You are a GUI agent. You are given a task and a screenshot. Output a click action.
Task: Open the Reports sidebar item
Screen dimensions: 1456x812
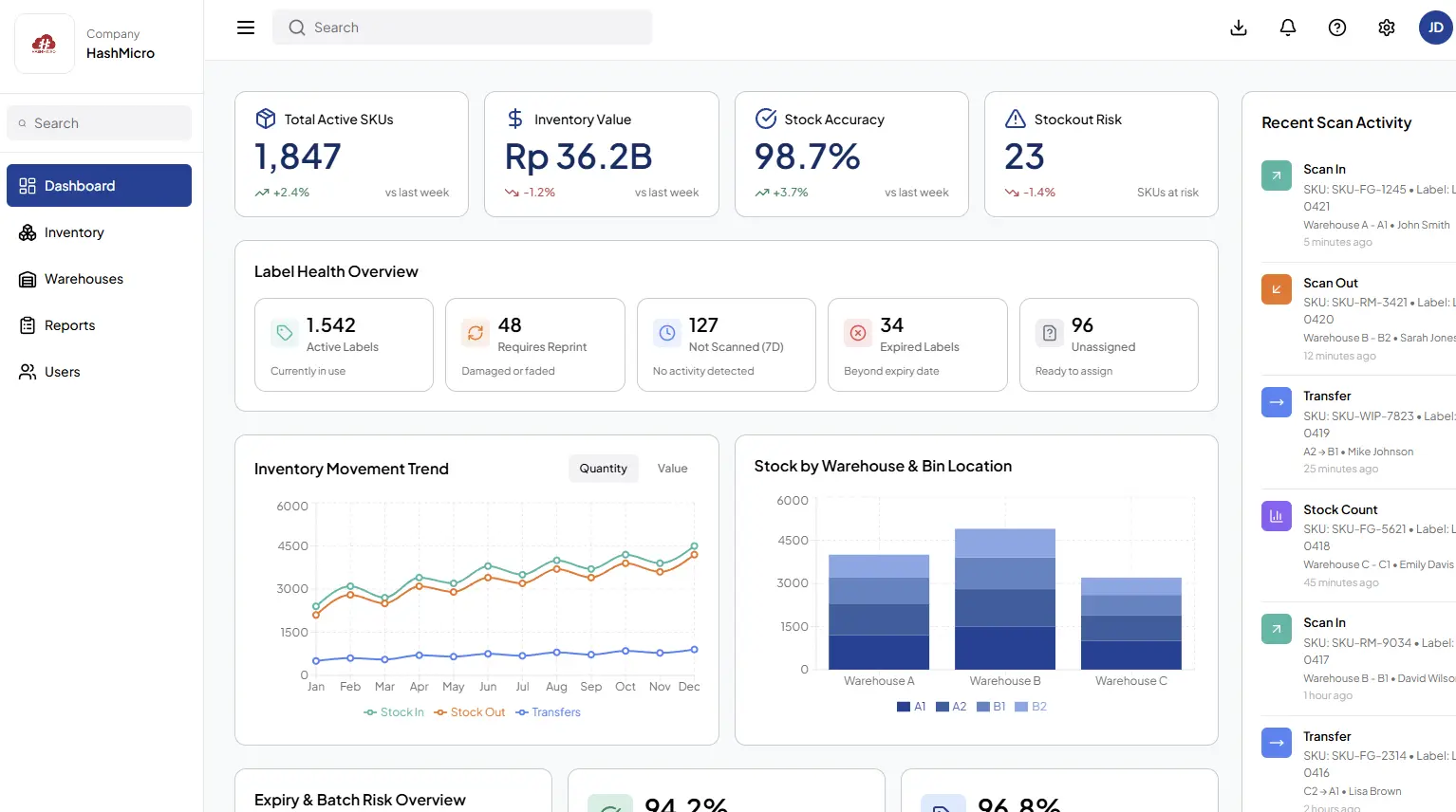tap(69, 325)
